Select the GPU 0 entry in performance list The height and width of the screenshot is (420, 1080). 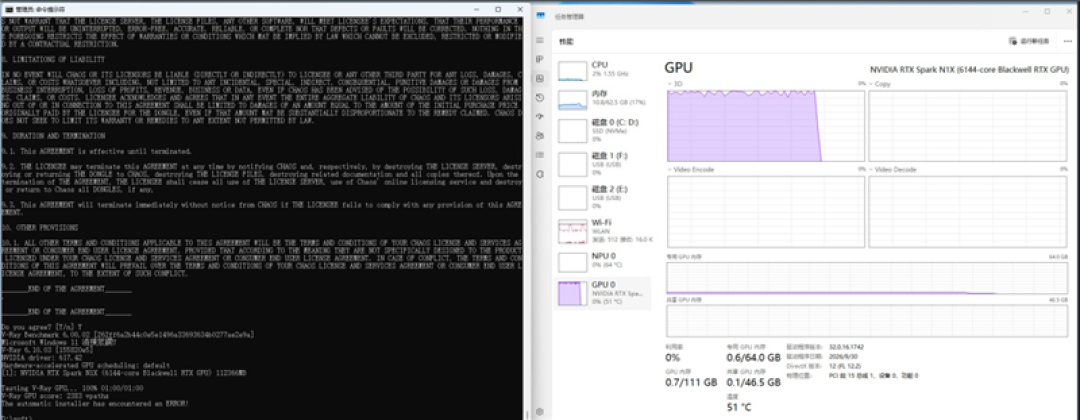pos(603,293)
